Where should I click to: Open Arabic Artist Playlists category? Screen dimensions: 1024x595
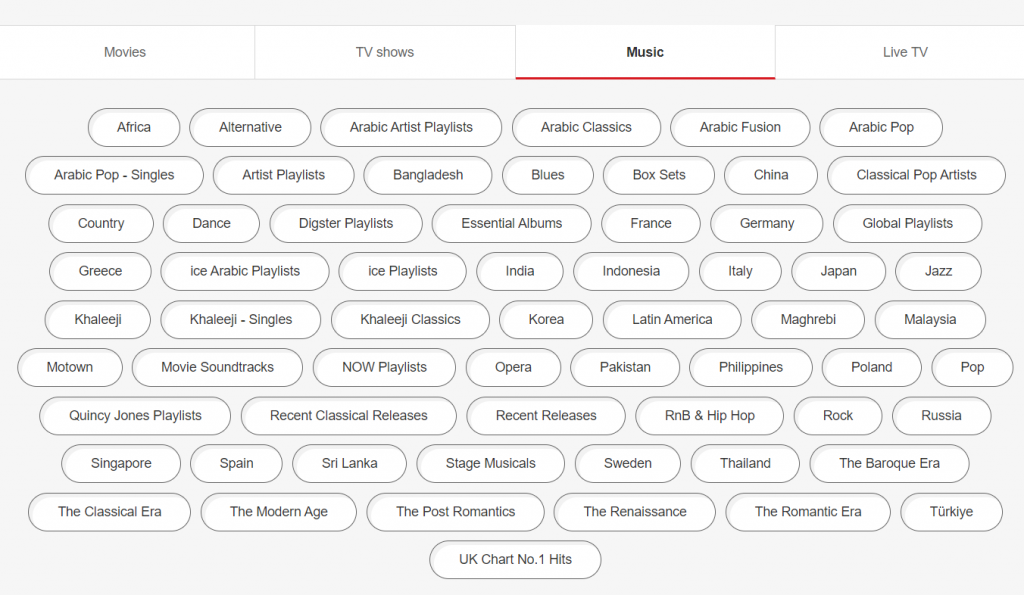(x=411, y=127)
